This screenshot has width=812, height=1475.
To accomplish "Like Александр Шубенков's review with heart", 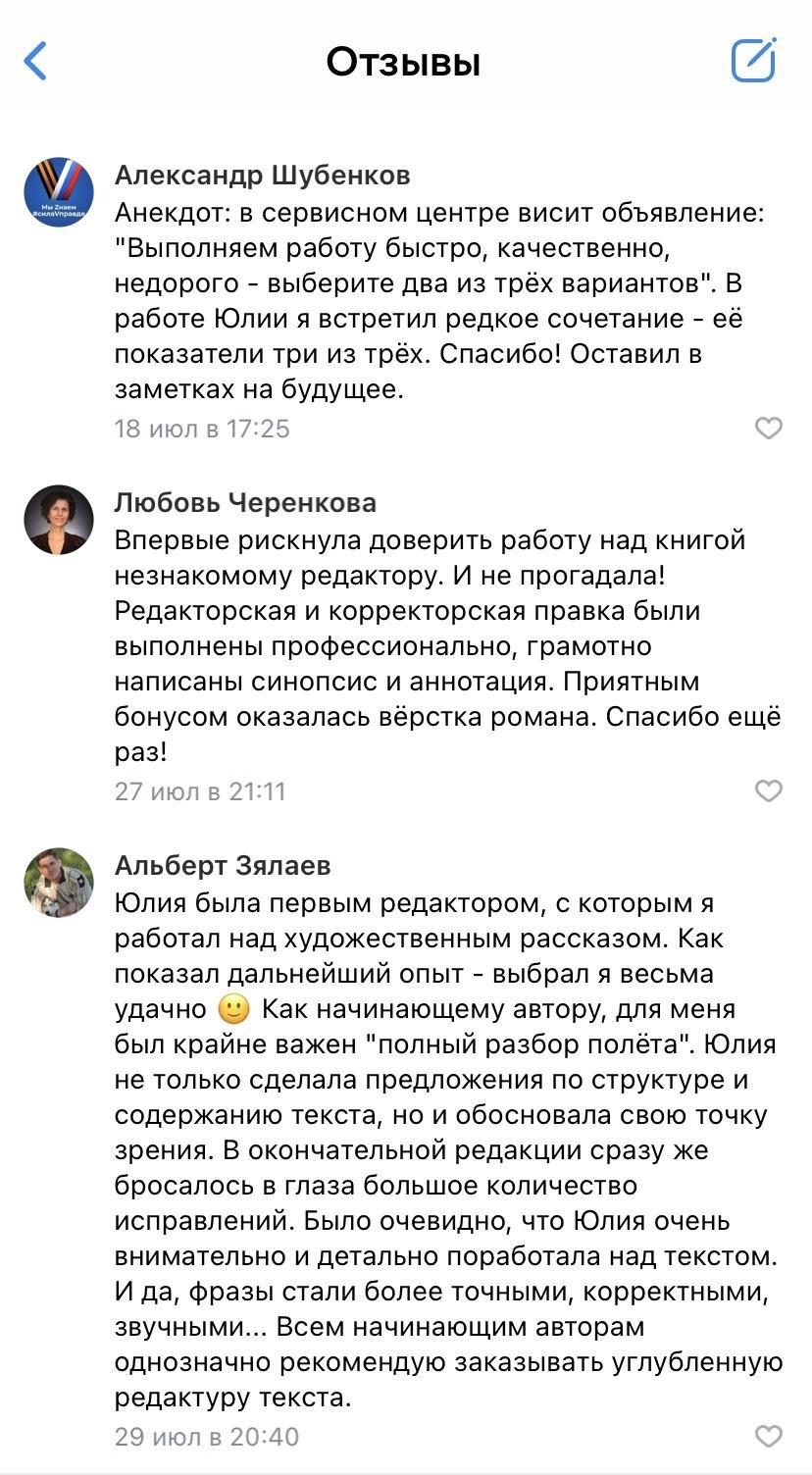I will click(768, 429).
